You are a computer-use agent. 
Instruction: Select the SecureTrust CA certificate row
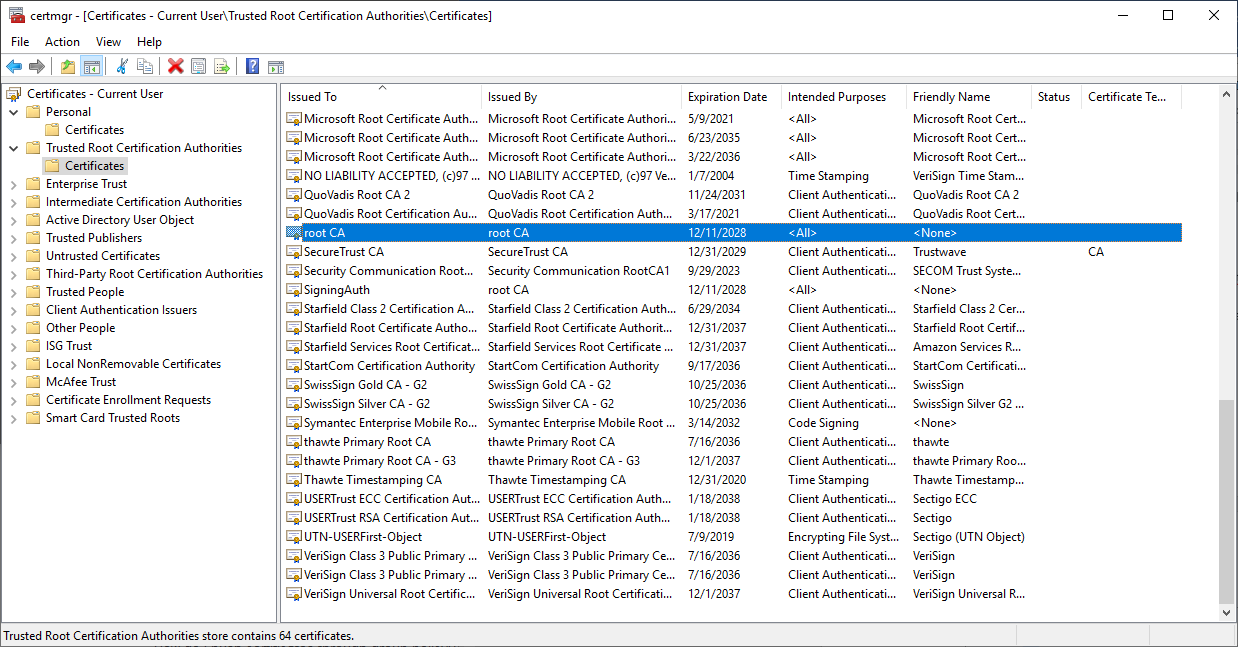click(343, 252)
